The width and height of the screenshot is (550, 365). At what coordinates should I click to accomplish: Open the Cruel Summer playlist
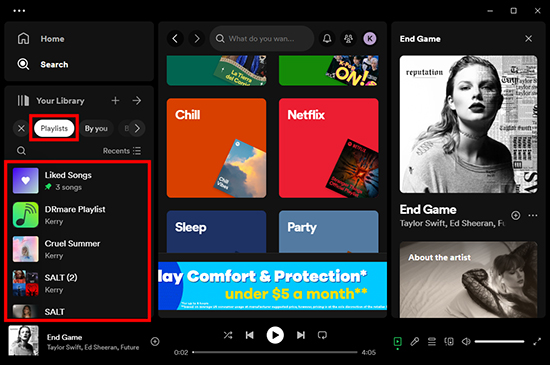point(78,249)
